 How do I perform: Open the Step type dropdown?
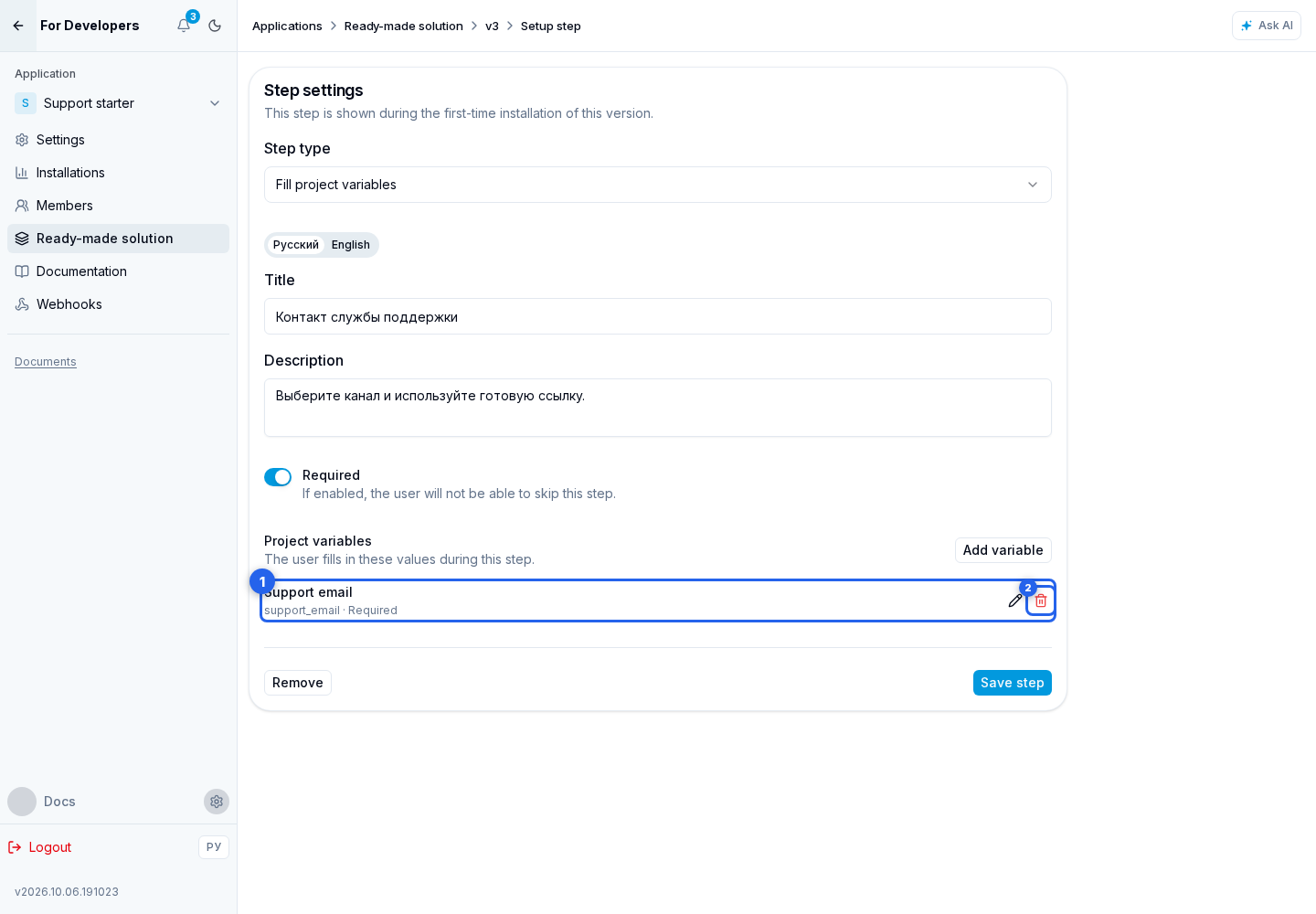tap(657, 185)
